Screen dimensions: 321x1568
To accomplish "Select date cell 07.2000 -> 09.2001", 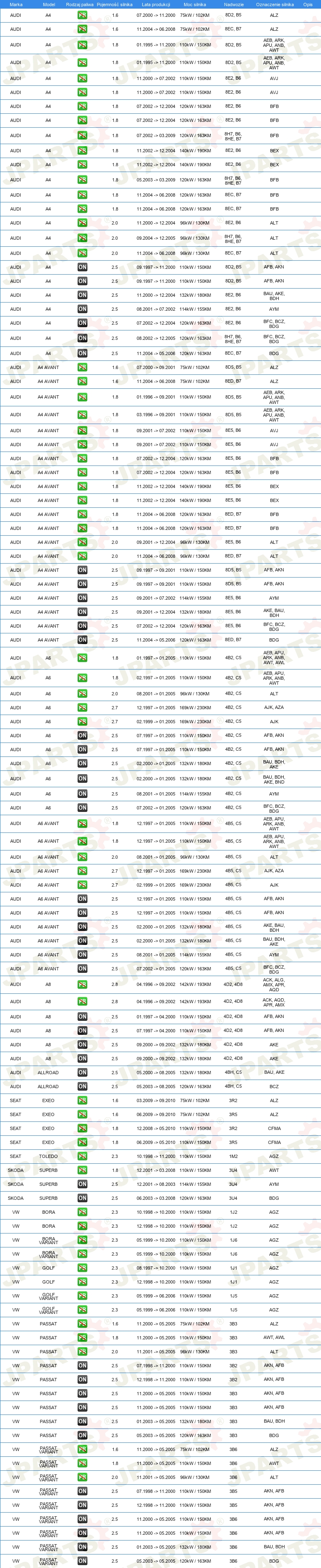I will [x=156, y=367].
